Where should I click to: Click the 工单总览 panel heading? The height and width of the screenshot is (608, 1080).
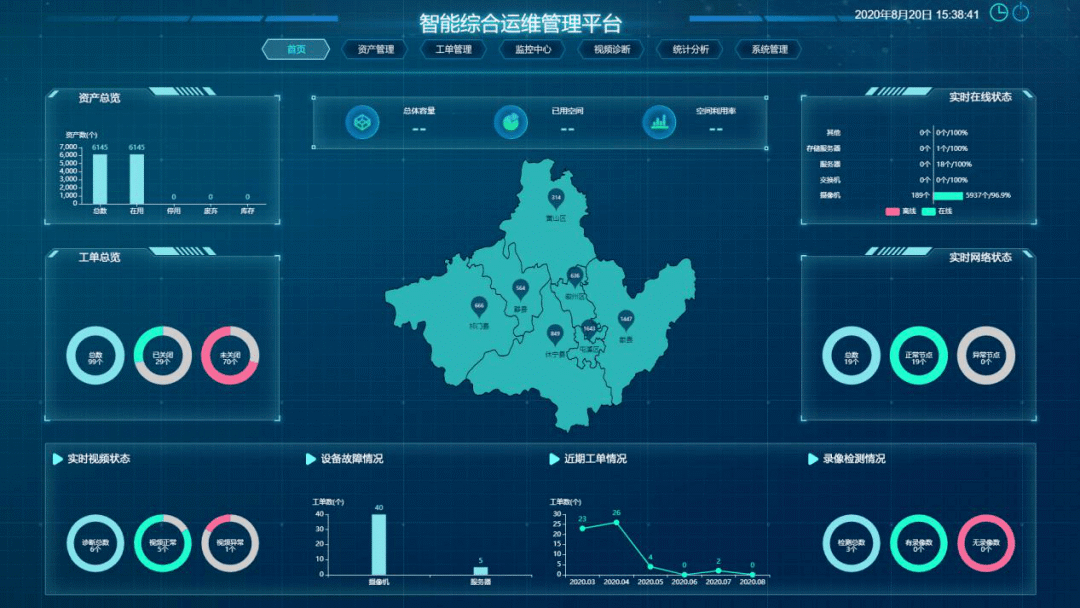click(x=99, y=258)
